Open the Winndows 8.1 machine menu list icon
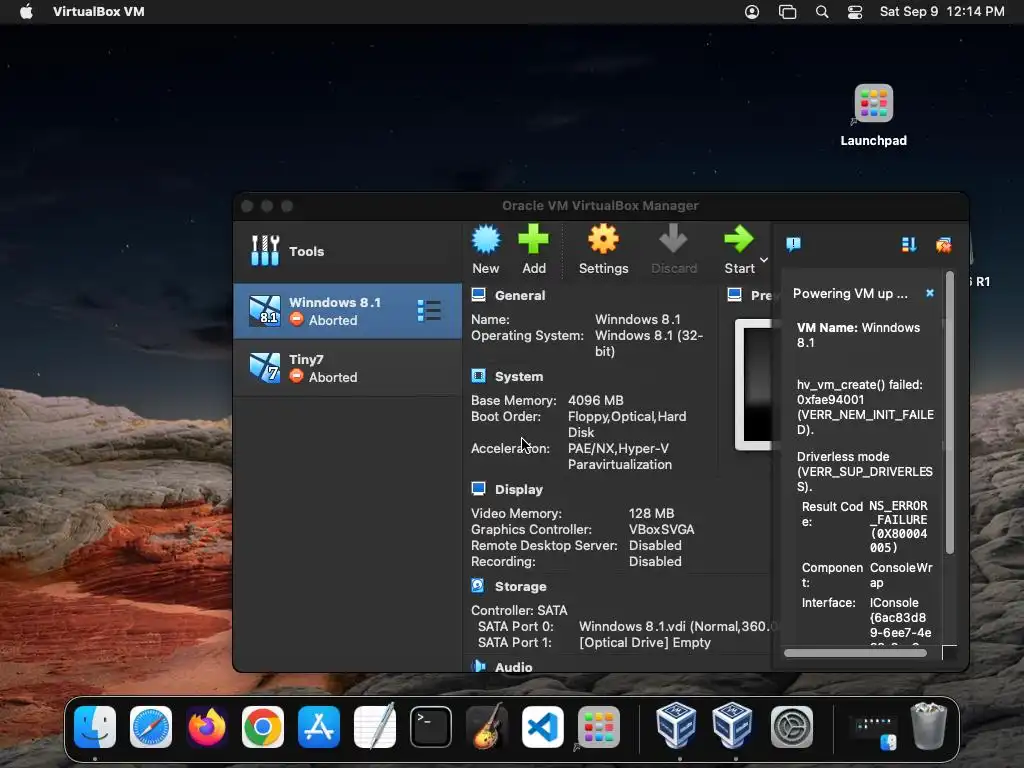The width and height of the screenshot is (1024, 768). coord(429,311)
